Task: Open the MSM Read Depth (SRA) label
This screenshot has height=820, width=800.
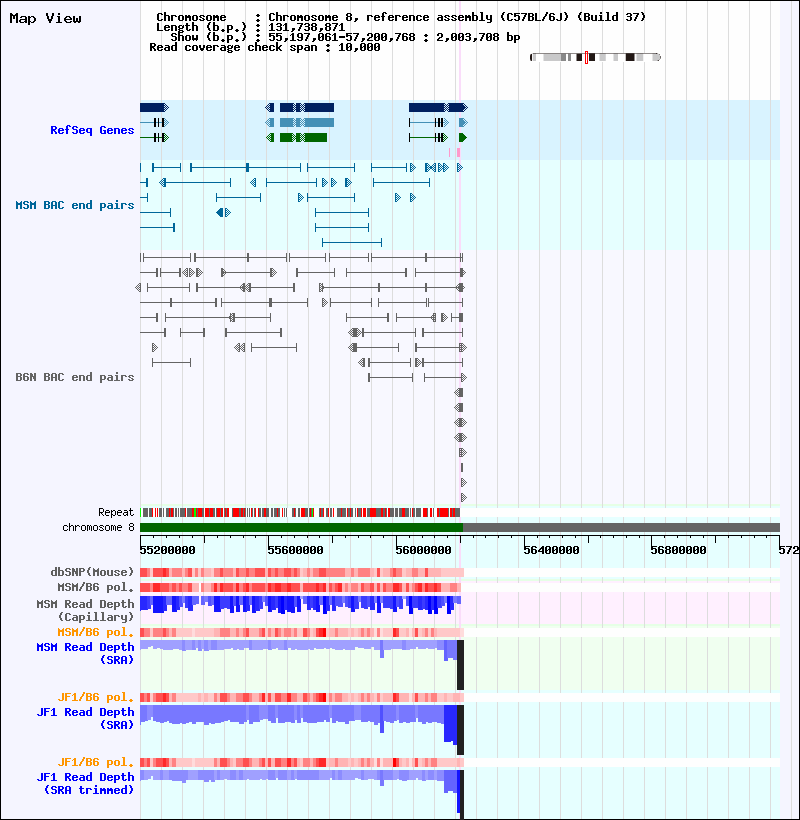Action: (x=85, y=653)
